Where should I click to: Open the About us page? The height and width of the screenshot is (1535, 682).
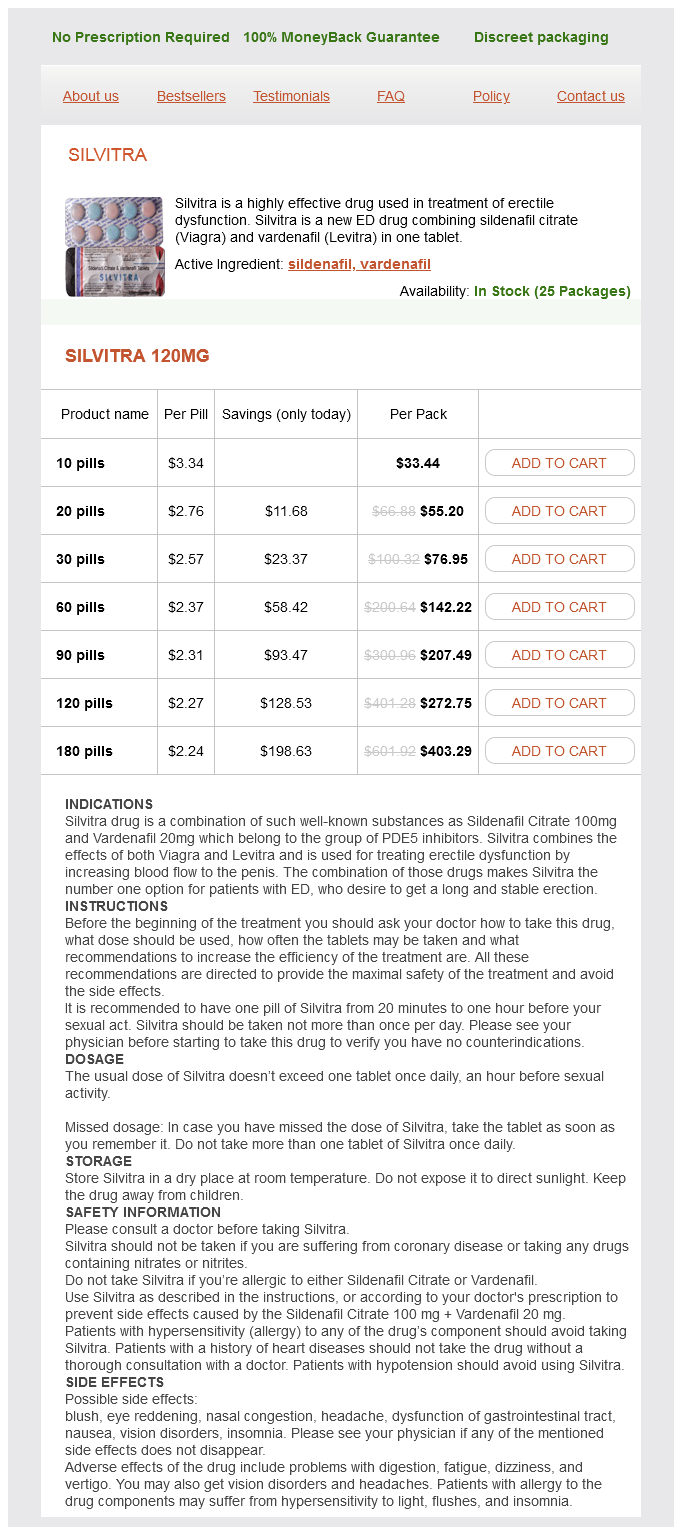pyautogui.click(x=90, y=96)
